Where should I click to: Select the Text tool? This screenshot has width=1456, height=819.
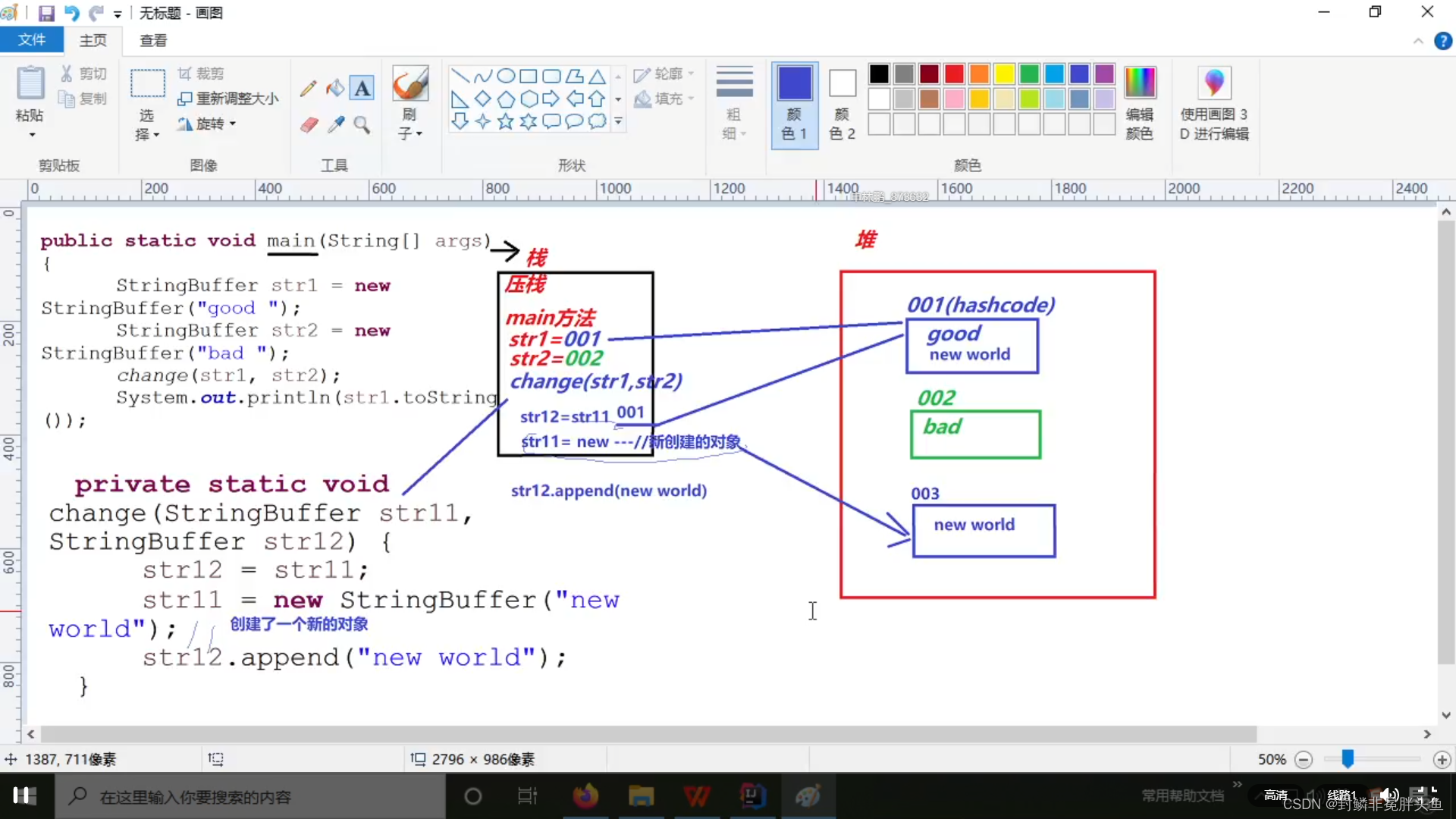[362, 89]
